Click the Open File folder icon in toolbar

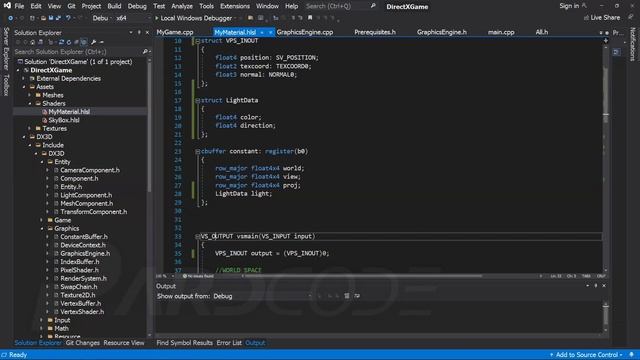point(43,18)
